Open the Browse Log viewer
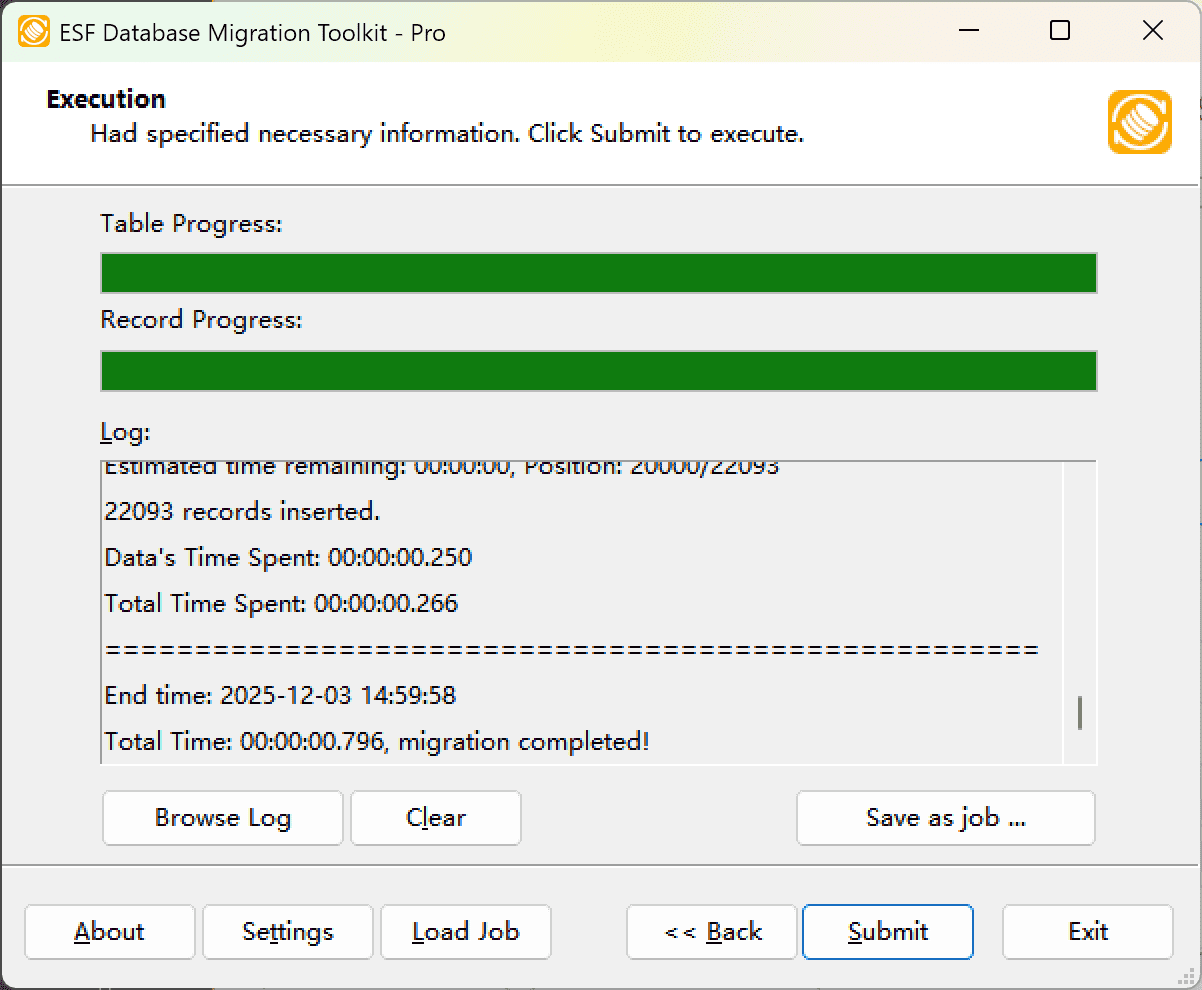Image resolution: width=1202 pixels, height=990 pixels. (x=222, y=818)
